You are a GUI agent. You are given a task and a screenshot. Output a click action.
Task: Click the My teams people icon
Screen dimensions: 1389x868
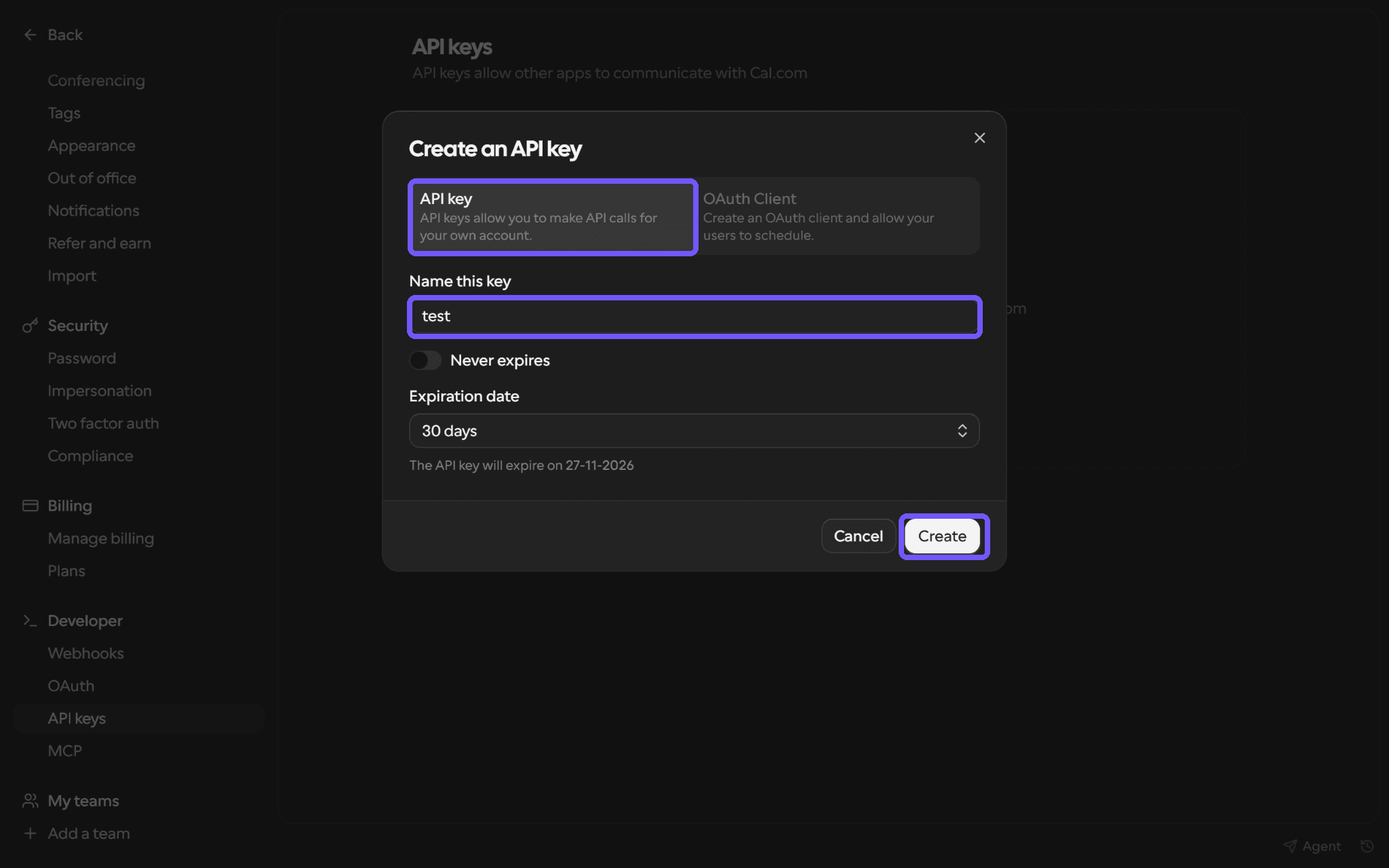[x=30, y=801]
